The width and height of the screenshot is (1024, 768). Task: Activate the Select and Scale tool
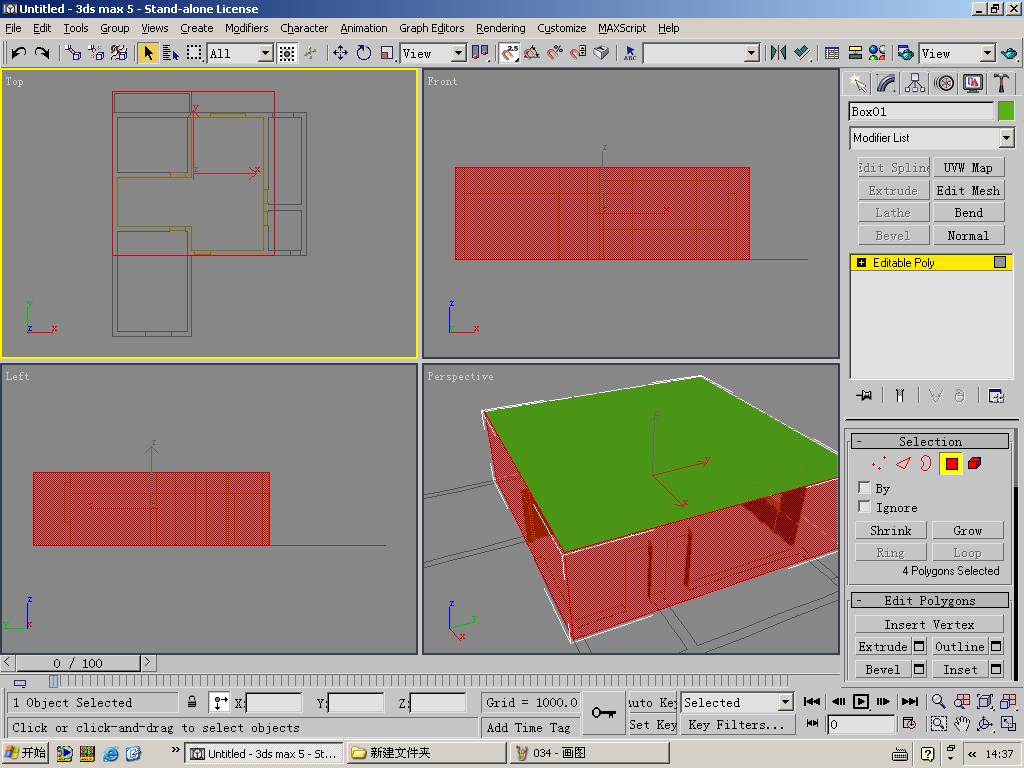pos(387,53)
